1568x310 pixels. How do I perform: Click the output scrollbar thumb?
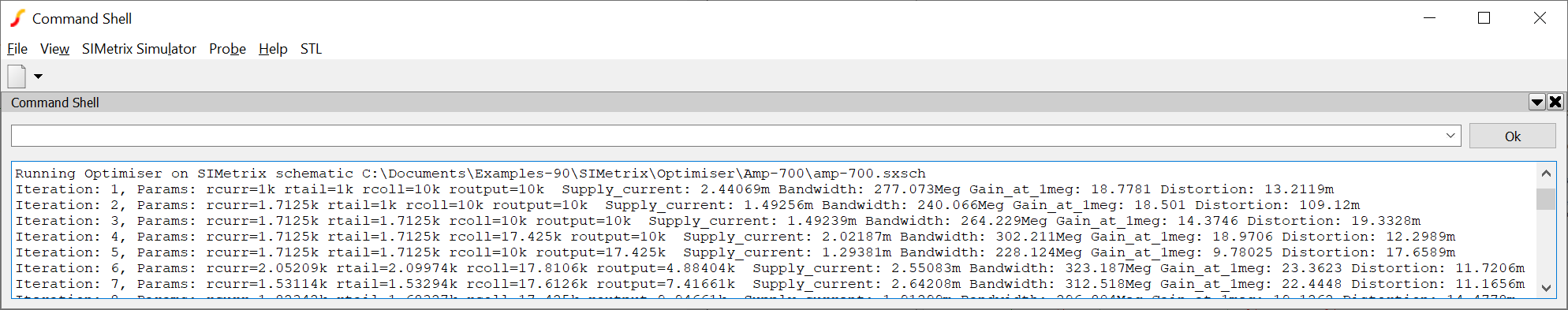(x=1546, y=199)
